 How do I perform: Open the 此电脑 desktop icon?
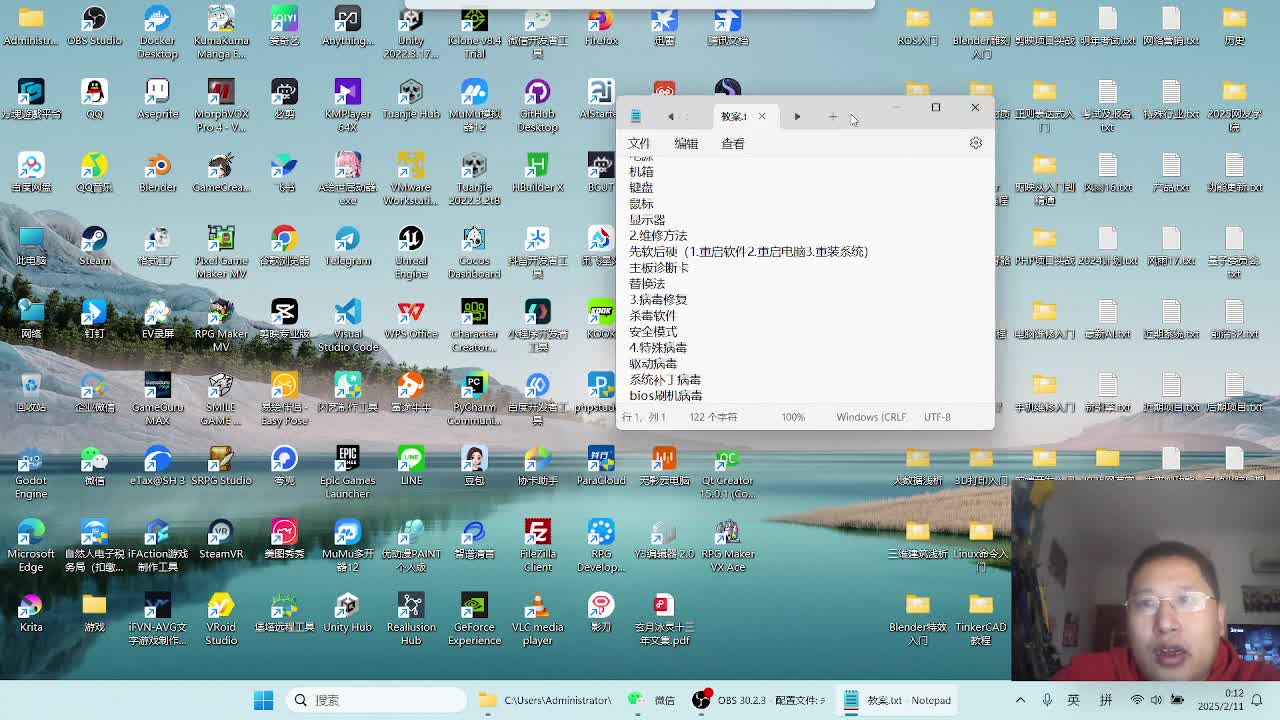(31, 247)
